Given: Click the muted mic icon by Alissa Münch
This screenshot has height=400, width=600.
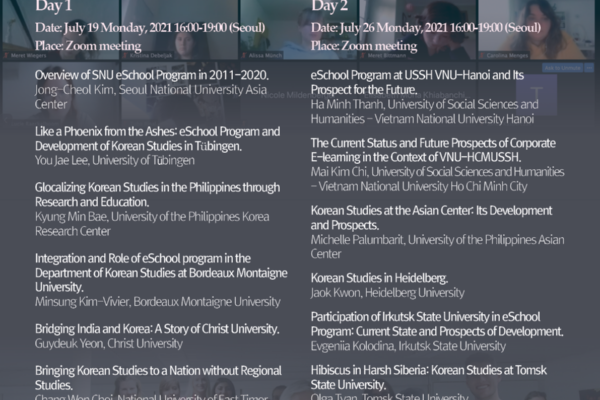Looking at the screenshot, I should click(x=244, y=56).
